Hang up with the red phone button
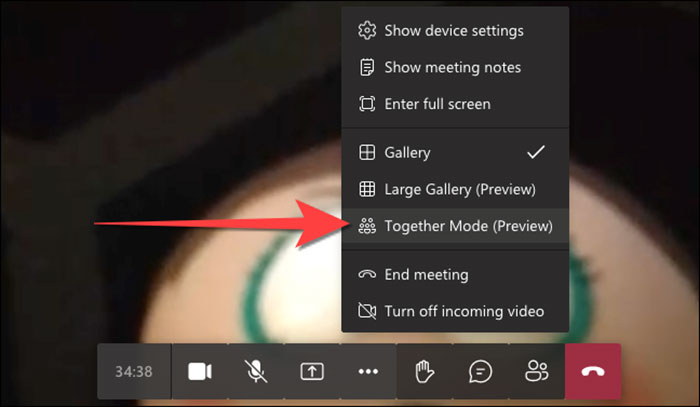 (x=593, y=371)
